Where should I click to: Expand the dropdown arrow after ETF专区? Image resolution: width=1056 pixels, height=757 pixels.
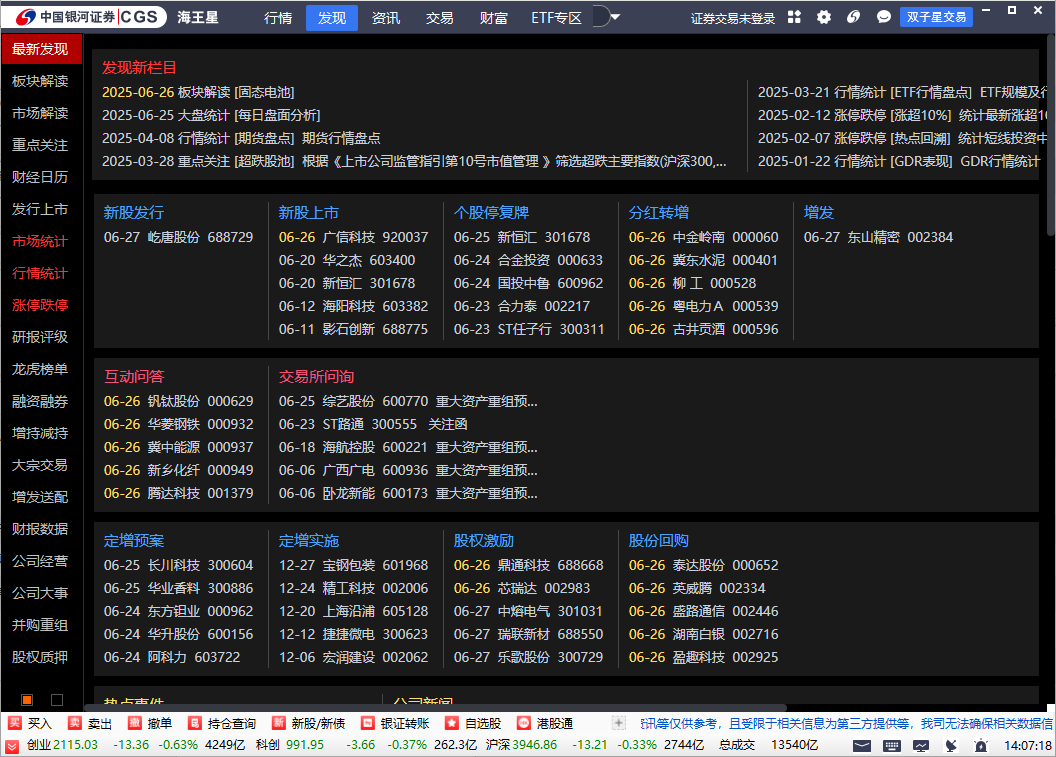pos(615,17)
